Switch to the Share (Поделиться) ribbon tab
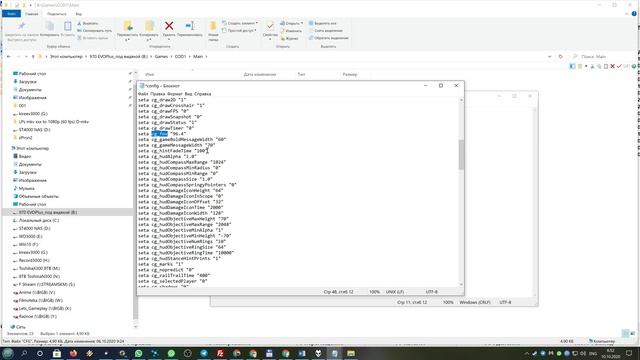 57,14
